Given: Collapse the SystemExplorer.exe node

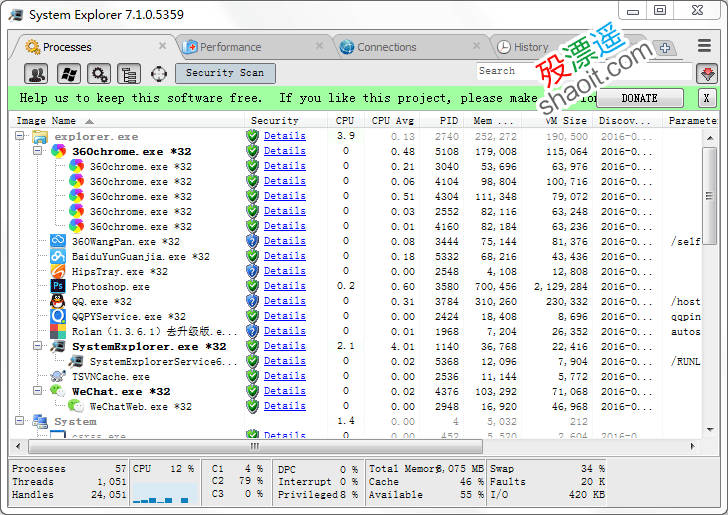Looking at the screenshot, I should pyautogui.click(x=38, y=346).
